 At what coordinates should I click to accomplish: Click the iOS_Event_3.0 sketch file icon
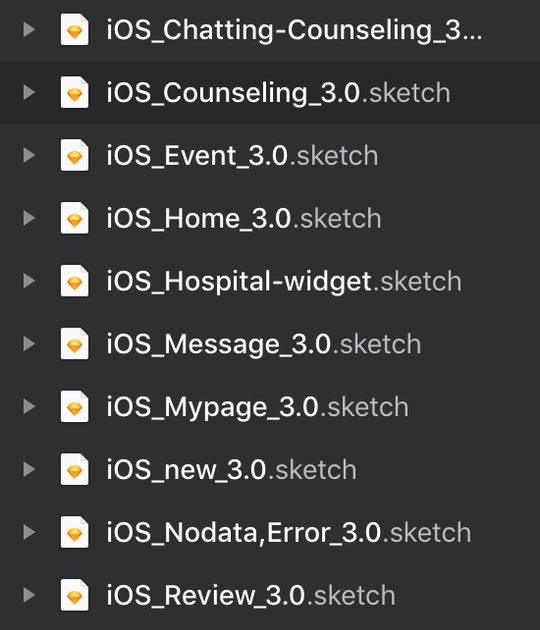pos(74,155)
